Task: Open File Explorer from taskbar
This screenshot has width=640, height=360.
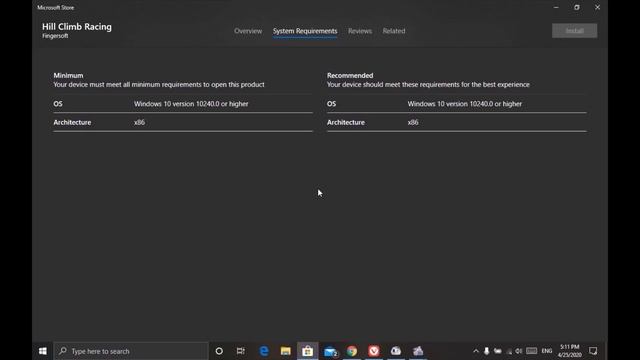Action: click(x=286, y=351)
